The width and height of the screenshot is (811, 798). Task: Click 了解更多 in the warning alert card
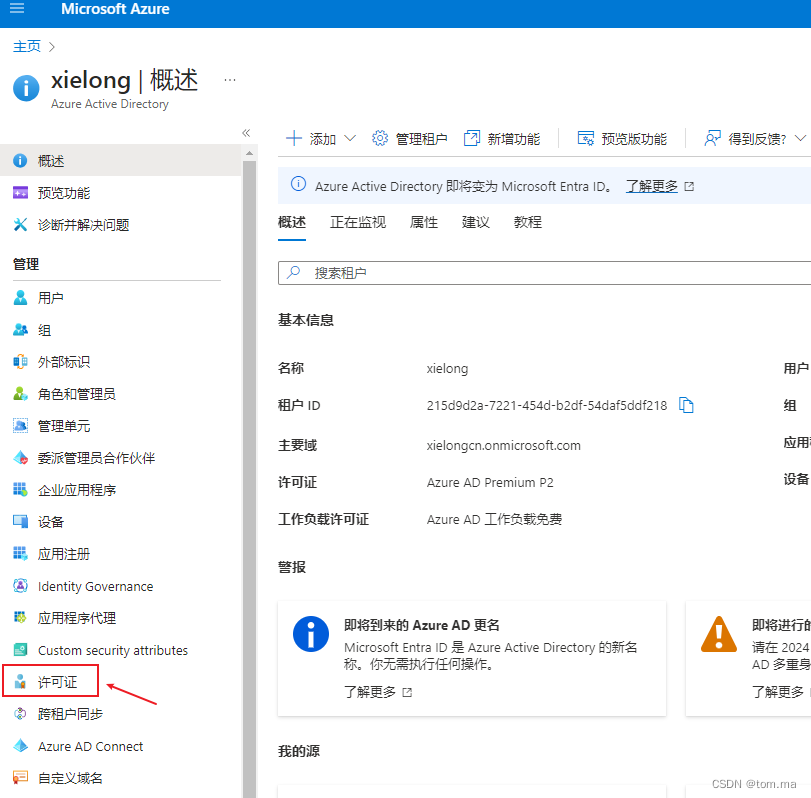(x=777, y=691)
